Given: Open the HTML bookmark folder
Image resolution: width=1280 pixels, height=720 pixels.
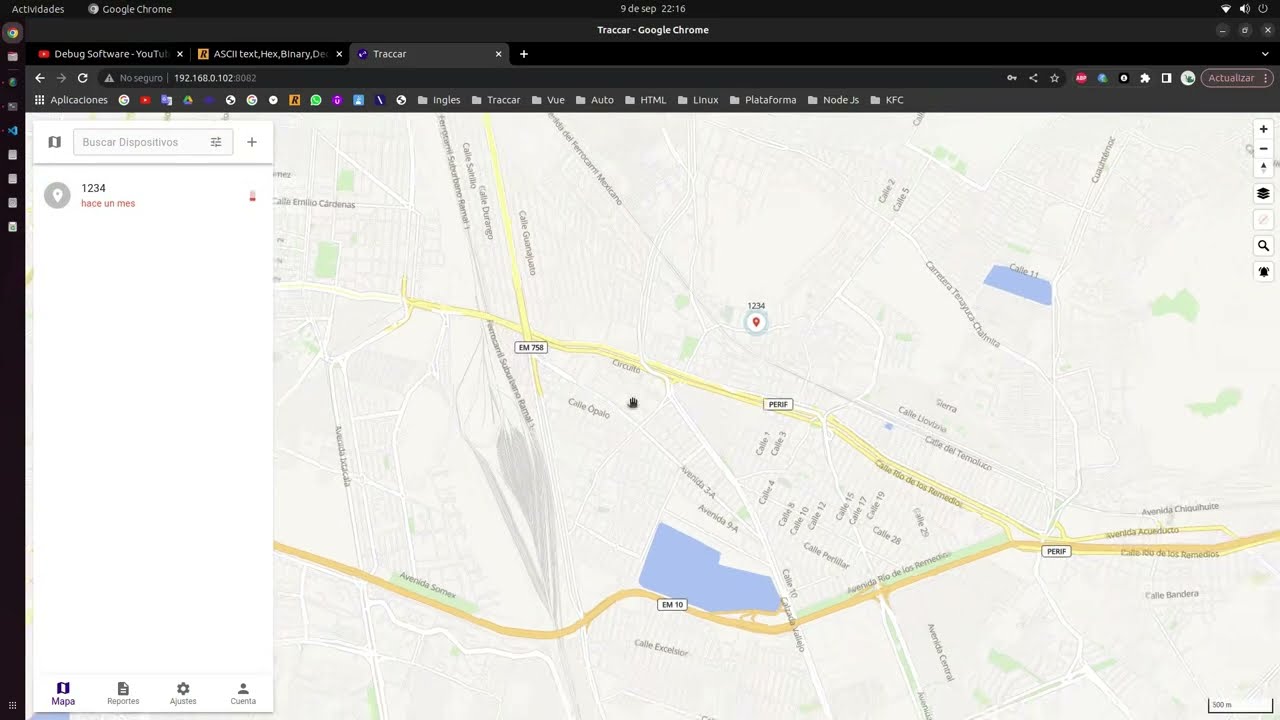Looking at the screenshot, I should [x=645, y=100].
